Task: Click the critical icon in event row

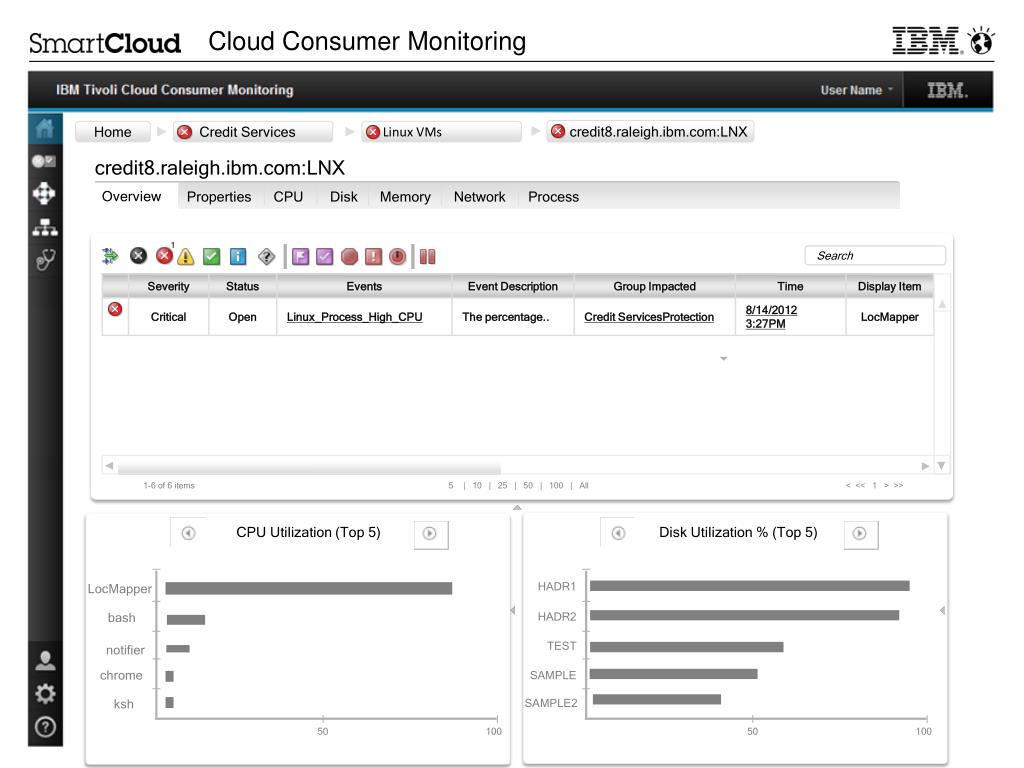Action: (x=115, y=309)
